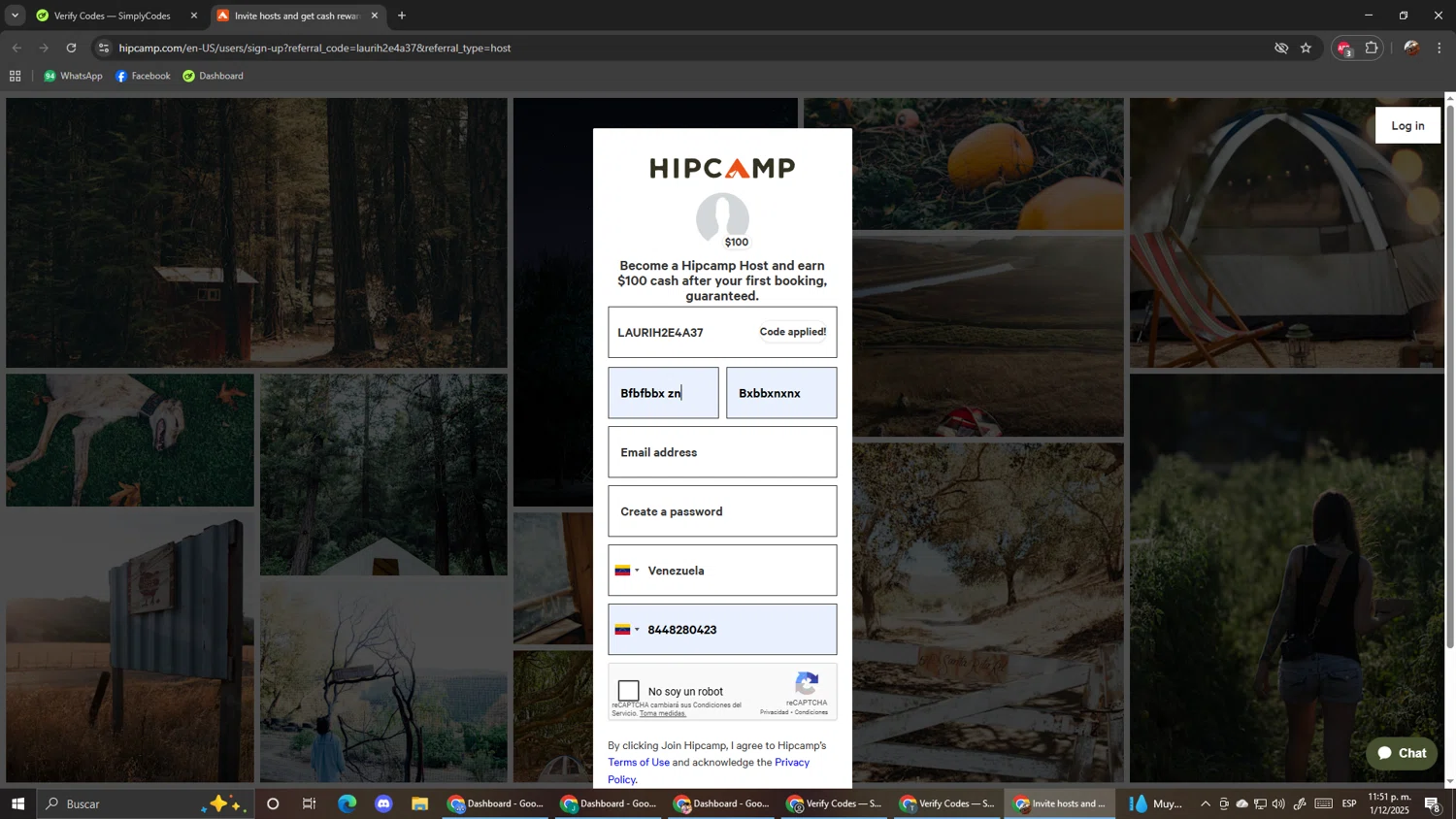This screenshot has width=1456, height=819.
Task: Click the bookmark star icon in address bar
Action: (1306, 48)
